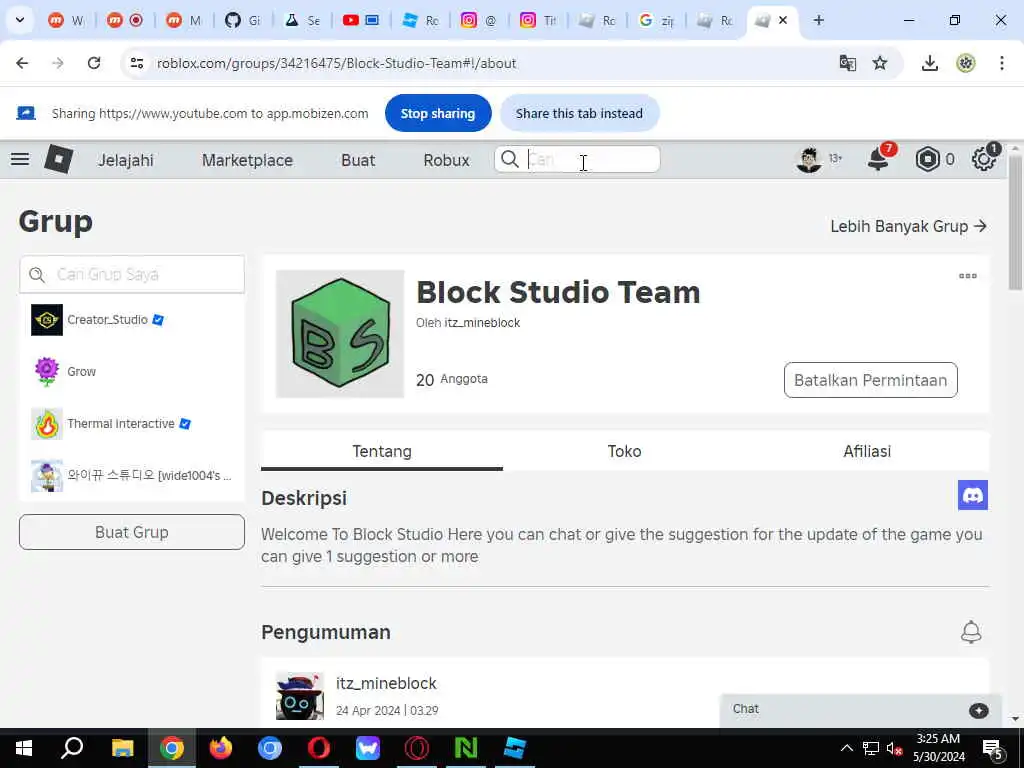This screenshot has width=1024, height=768.
Task: Open the Roblox hamburger navigation menu
Action: 20,159
